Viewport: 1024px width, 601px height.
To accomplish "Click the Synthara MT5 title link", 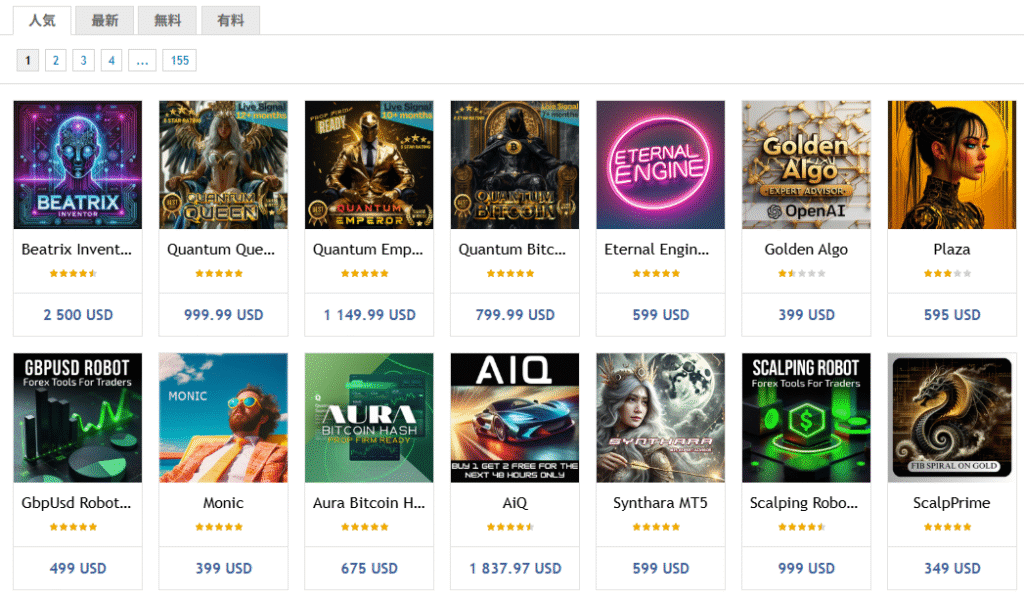I will click(660, 503).
